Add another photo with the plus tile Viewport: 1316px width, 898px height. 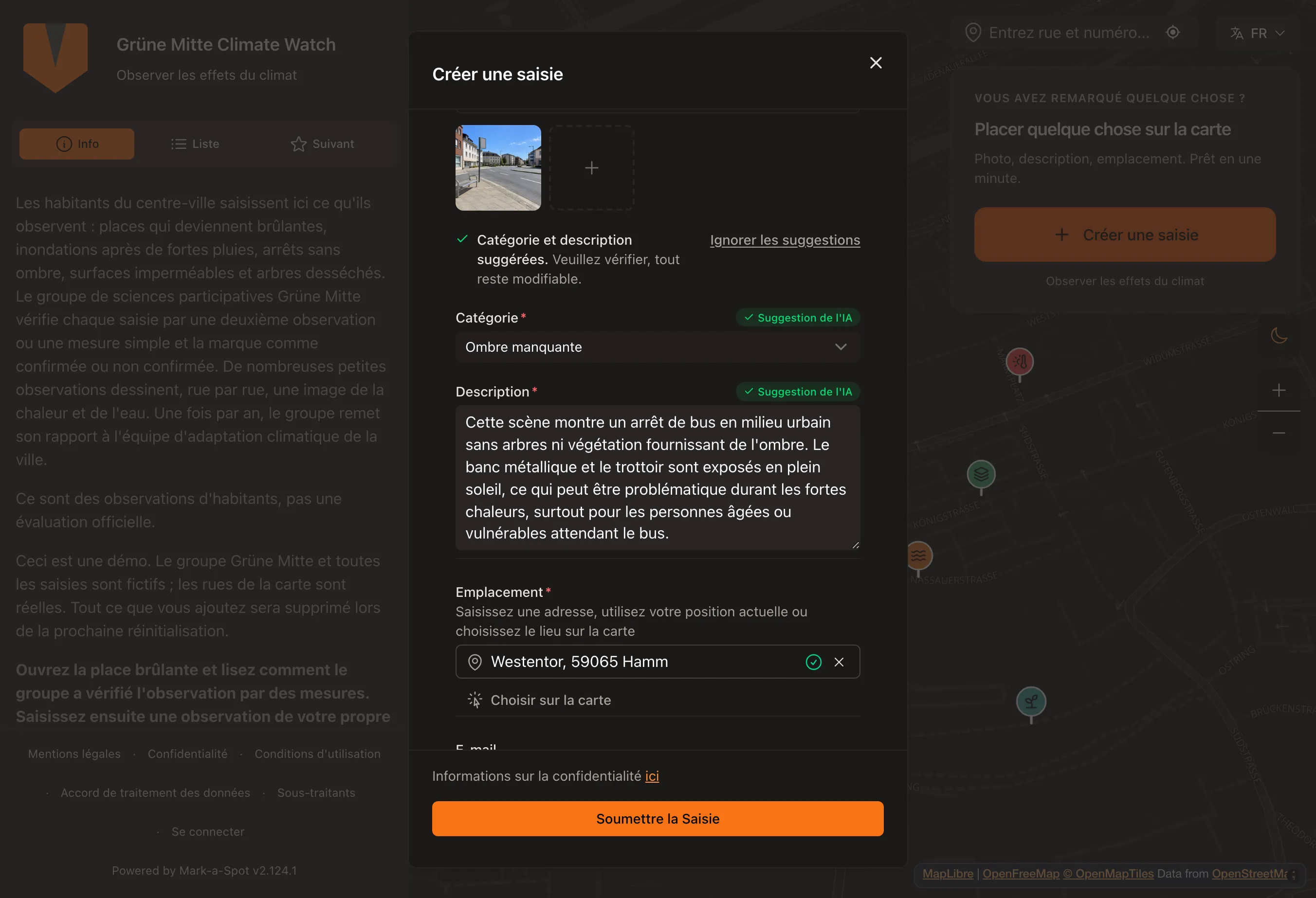click(x=591, y=167)
